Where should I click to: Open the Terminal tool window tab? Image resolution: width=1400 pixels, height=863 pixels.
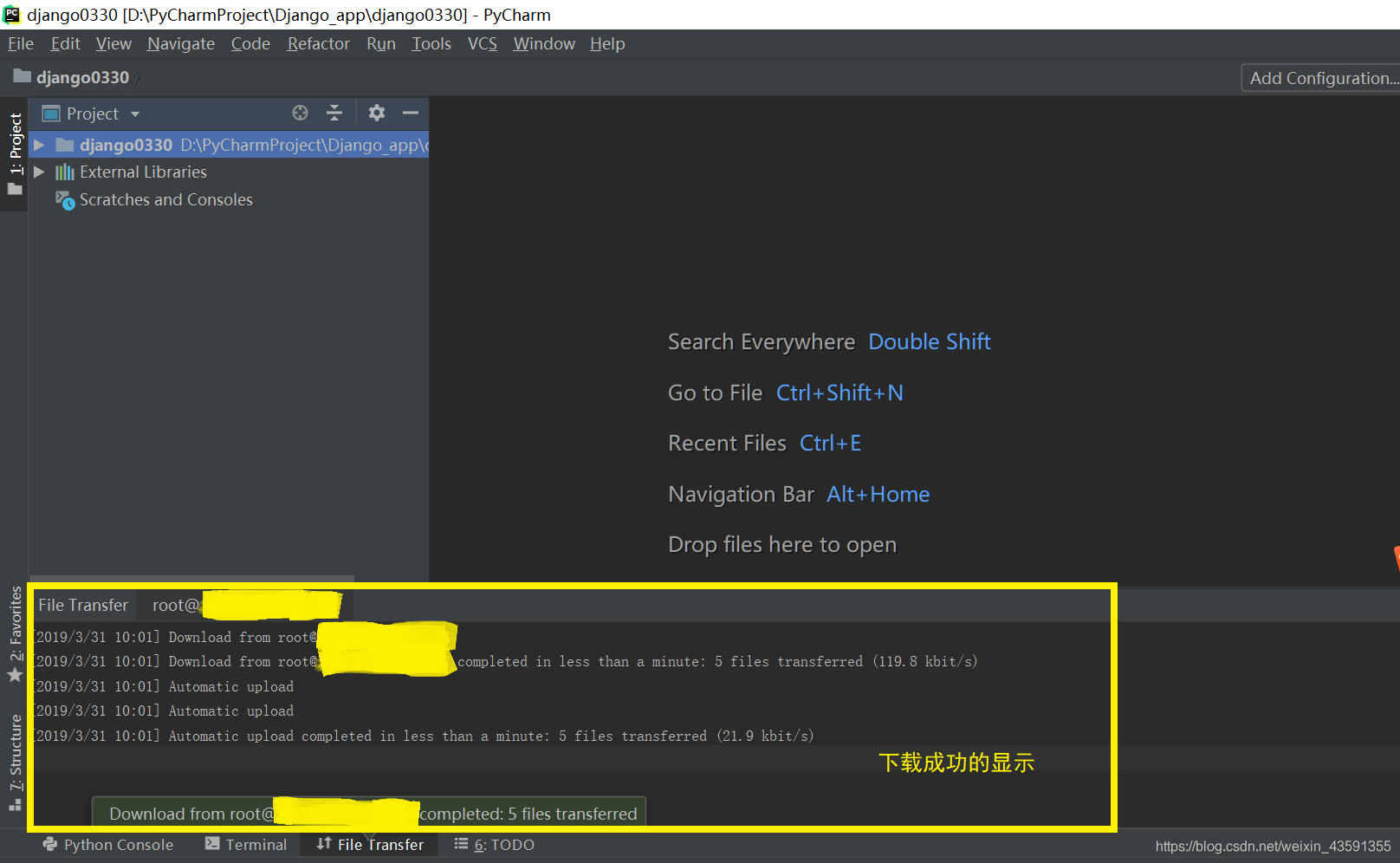point(246,844)
